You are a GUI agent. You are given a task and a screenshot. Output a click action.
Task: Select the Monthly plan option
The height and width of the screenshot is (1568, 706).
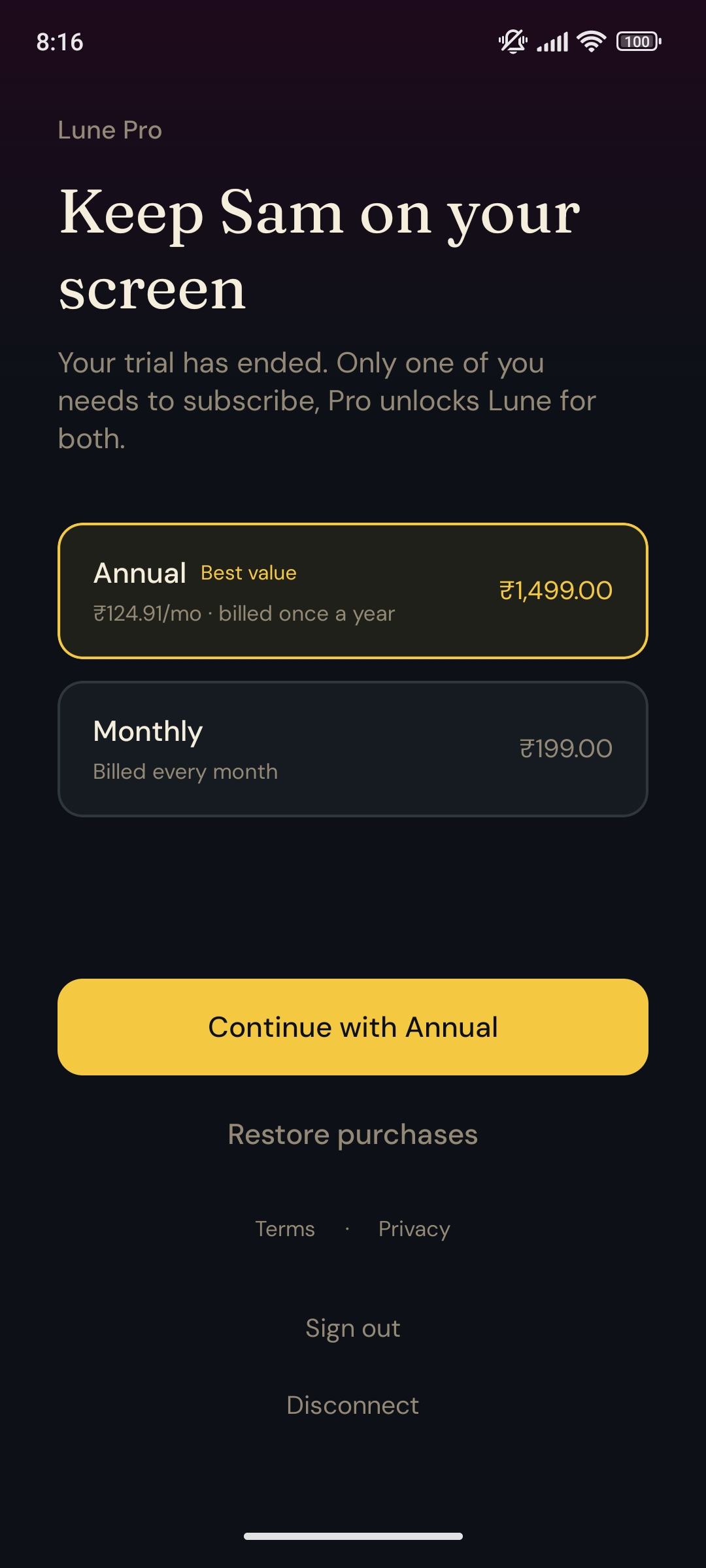coord(353,749)
